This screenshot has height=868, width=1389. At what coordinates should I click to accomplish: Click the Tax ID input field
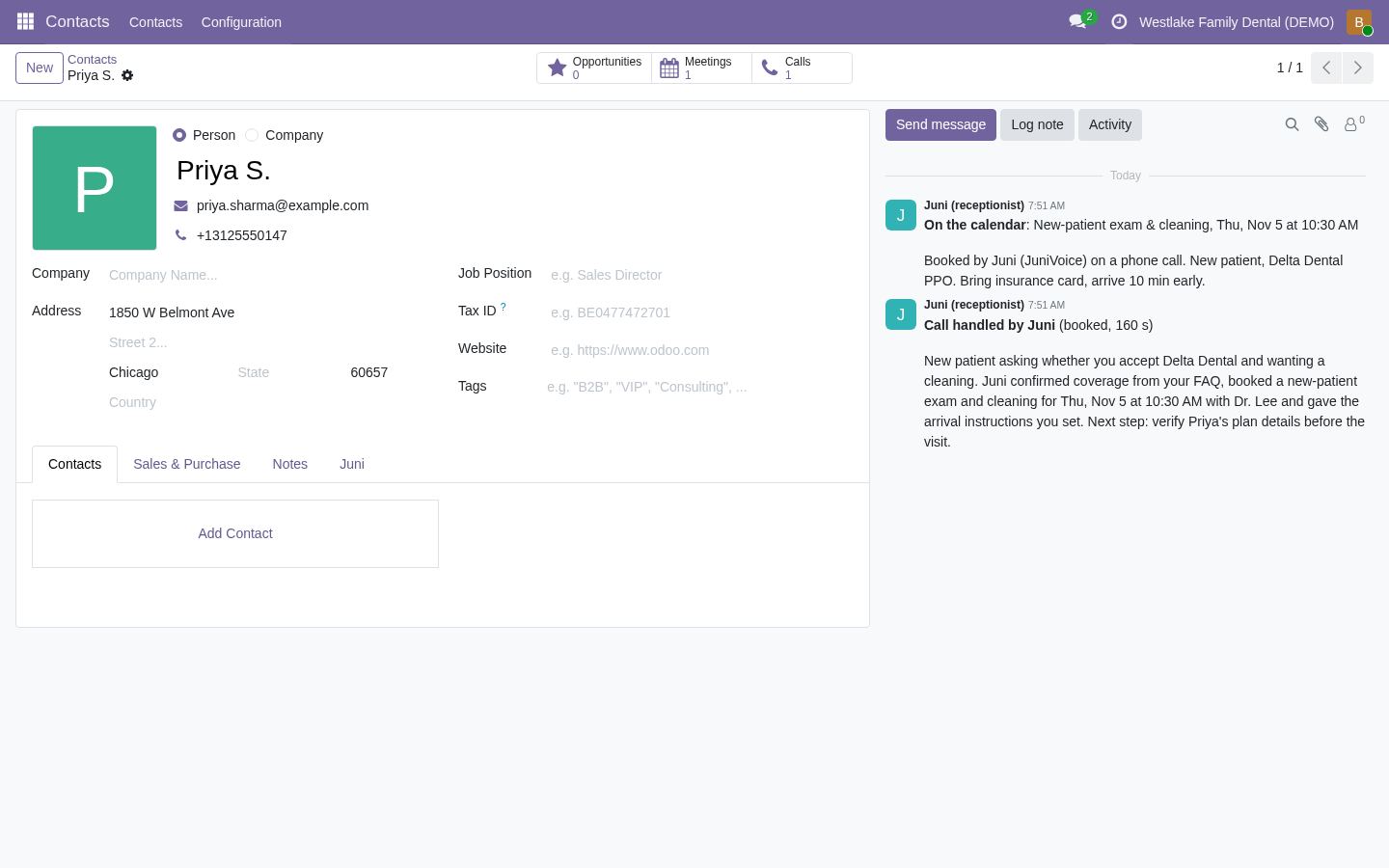point(702,312)
